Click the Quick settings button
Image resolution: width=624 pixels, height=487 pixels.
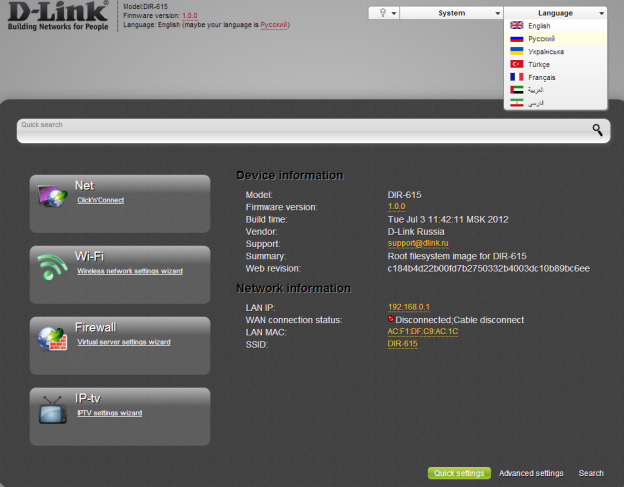click(x=459, y=473)
